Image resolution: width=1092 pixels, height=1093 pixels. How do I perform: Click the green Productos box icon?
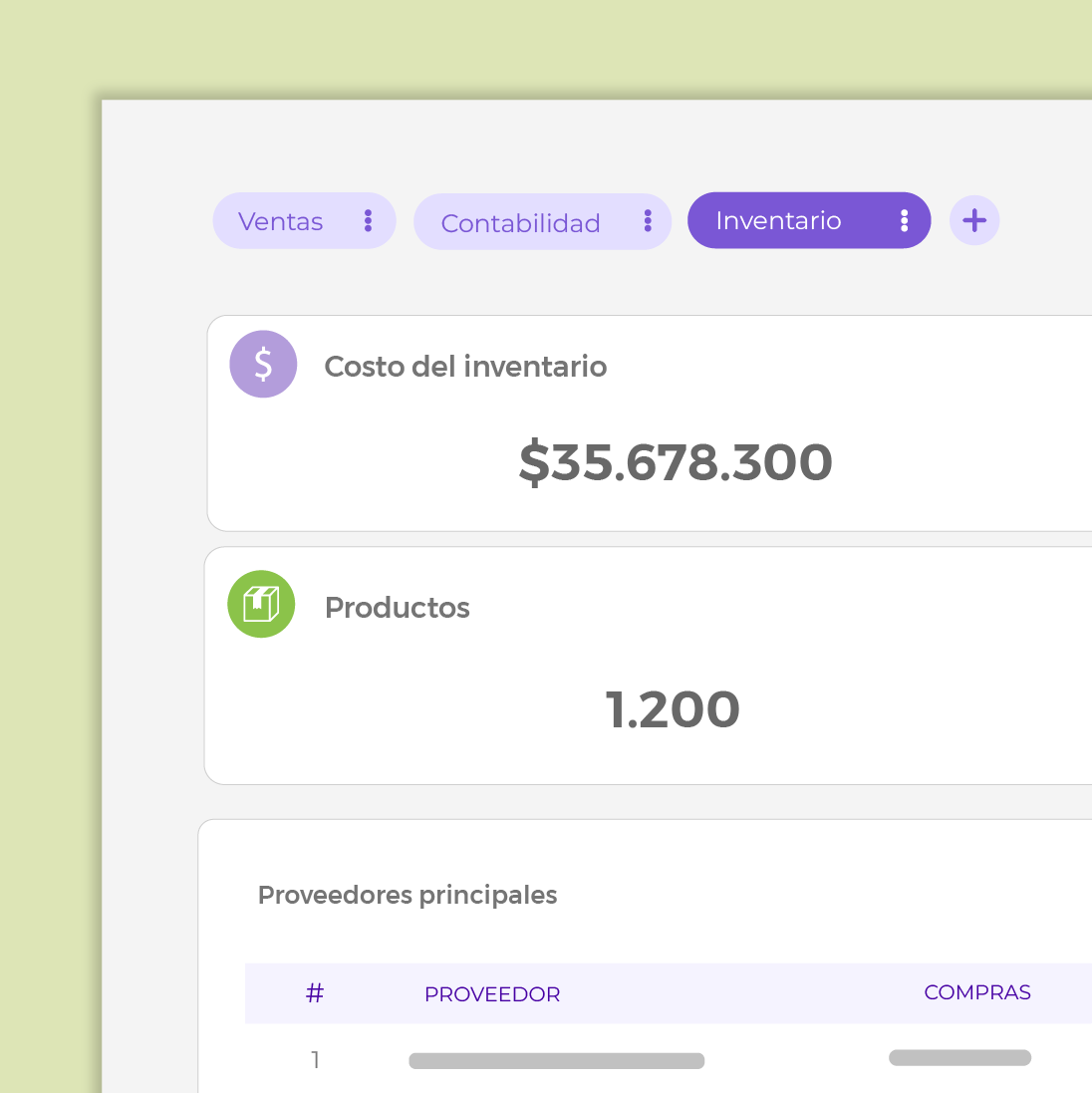[x=261, y=604]
